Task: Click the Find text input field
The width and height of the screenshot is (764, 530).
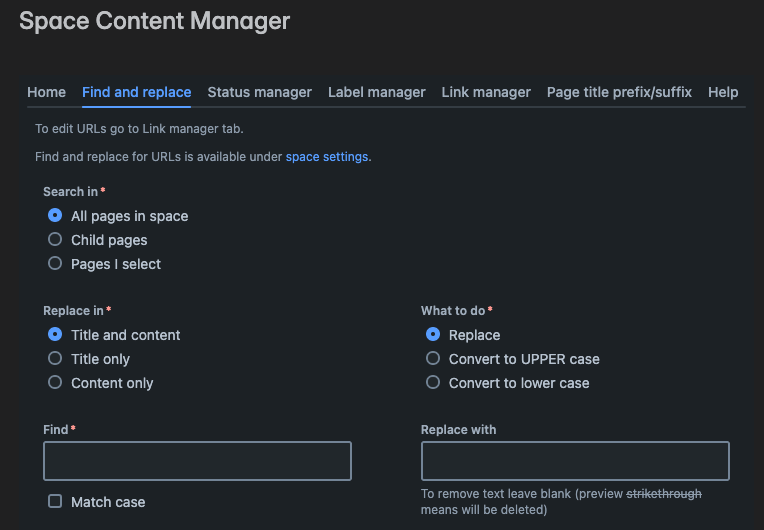Action: click(197, 461)
